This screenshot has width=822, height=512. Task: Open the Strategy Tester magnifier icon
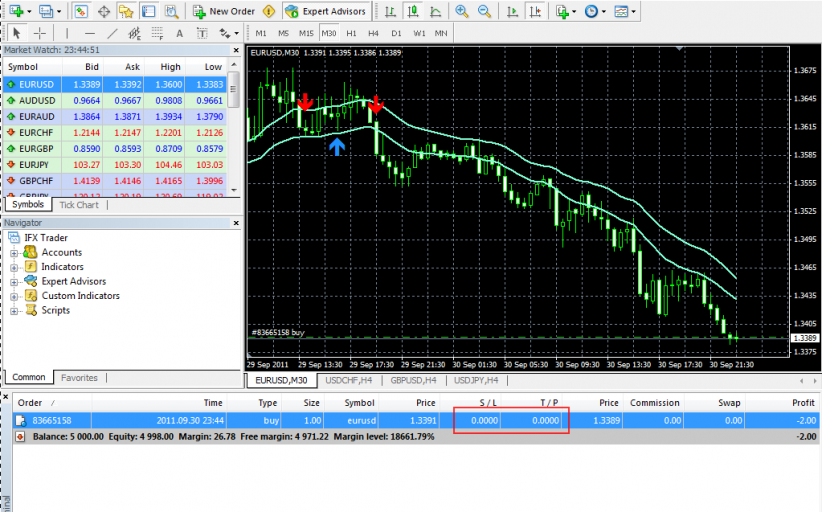click(x=172, y=12)
